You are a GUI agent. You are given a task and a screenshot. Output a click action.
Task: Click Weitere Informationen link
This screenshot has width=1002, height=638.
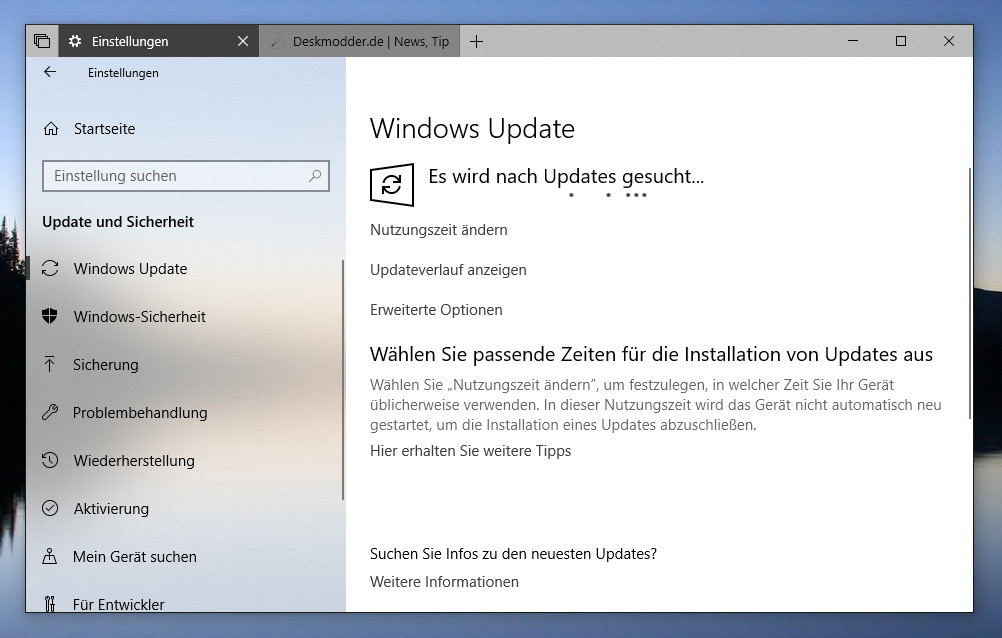coord(444,582)
